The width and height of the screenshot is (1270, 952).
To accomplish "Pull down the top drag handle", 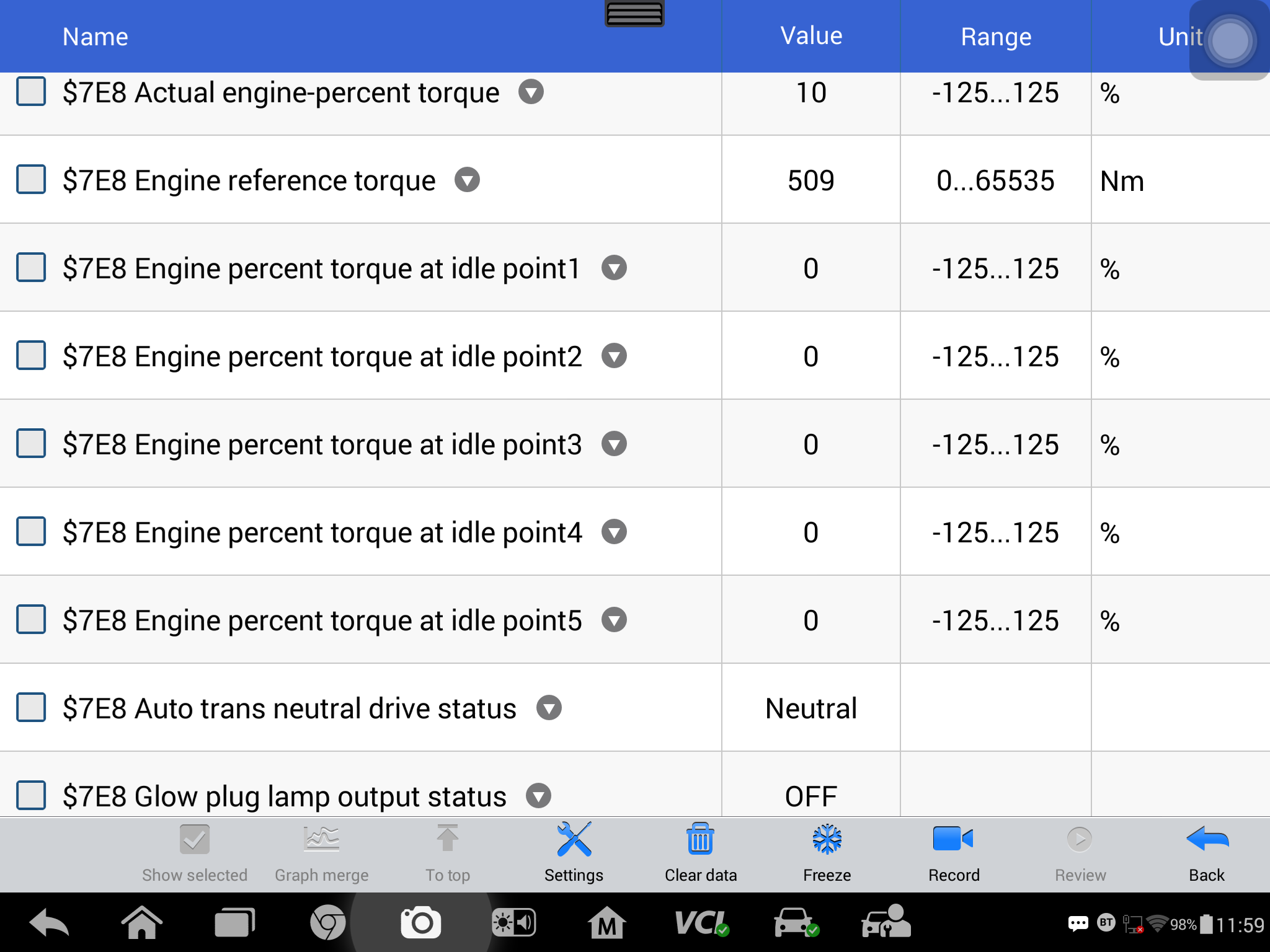I will point(634,14).
